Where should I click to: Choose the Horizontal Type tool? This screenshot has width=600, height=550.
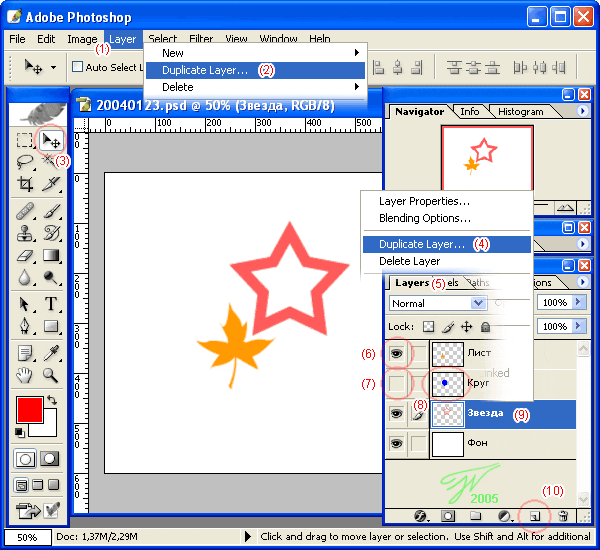51,304
